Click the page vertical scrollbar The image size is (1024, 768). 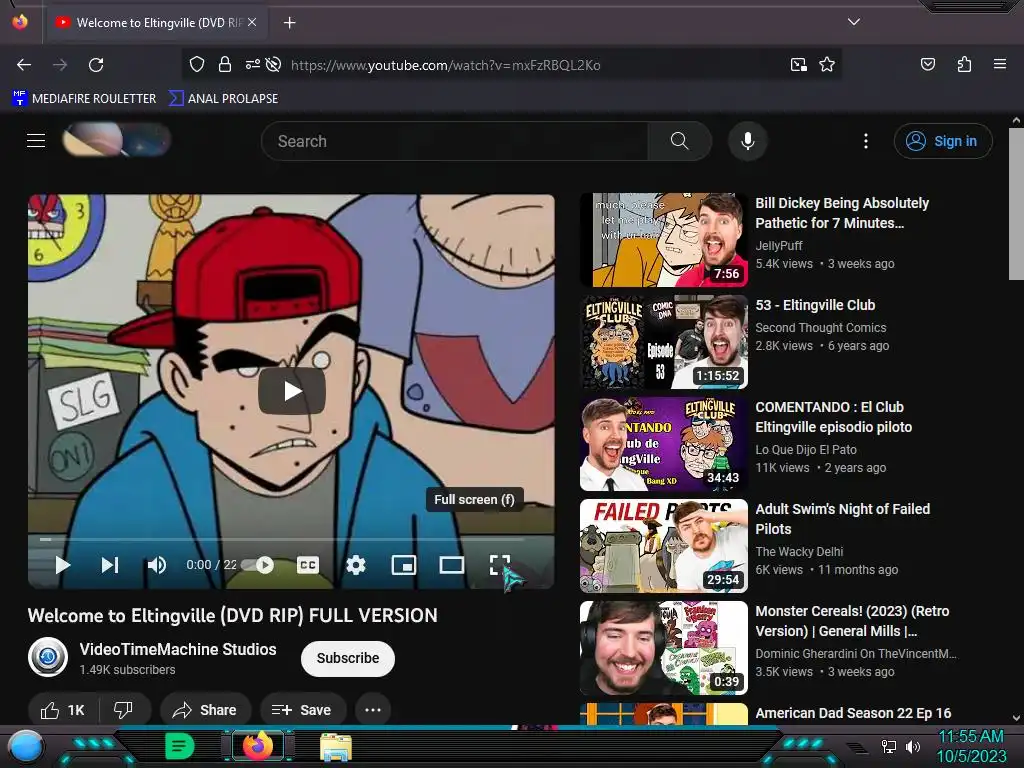click(1016, 203)
